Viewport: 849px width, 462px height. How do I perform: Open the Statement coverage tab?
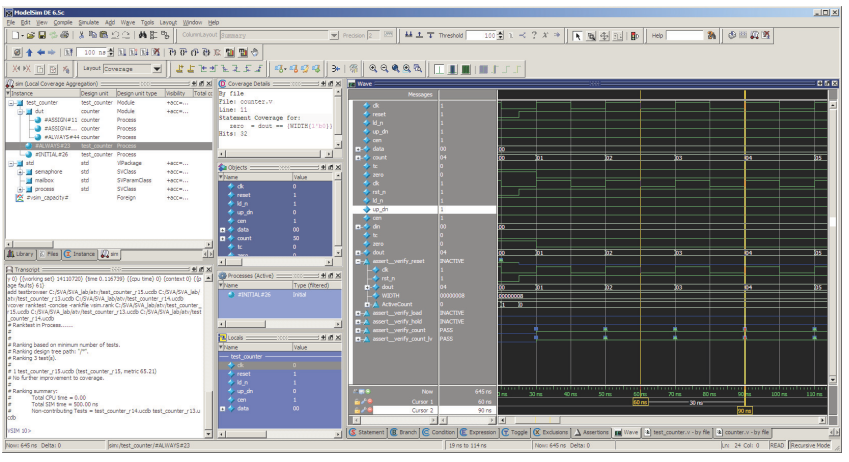[x=367, y=432]
